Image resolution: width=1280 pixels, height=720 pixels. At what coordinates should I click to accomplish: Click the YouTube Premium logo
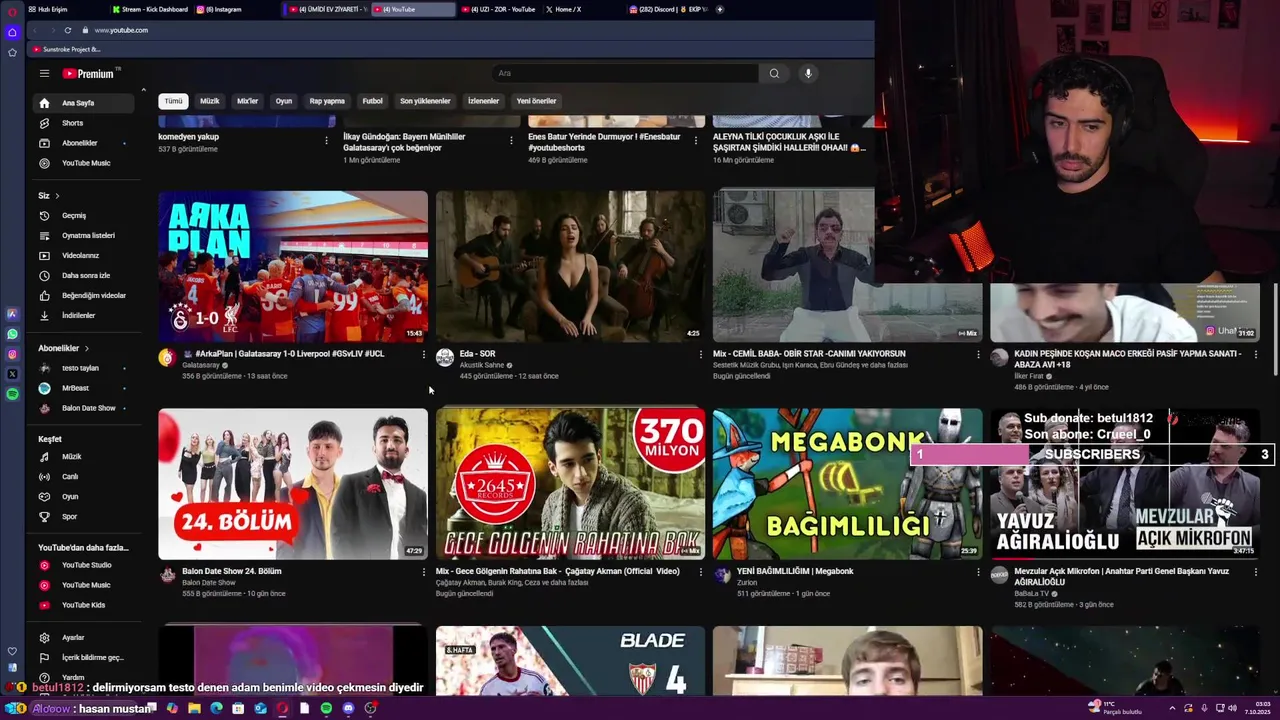pos(91,73)
